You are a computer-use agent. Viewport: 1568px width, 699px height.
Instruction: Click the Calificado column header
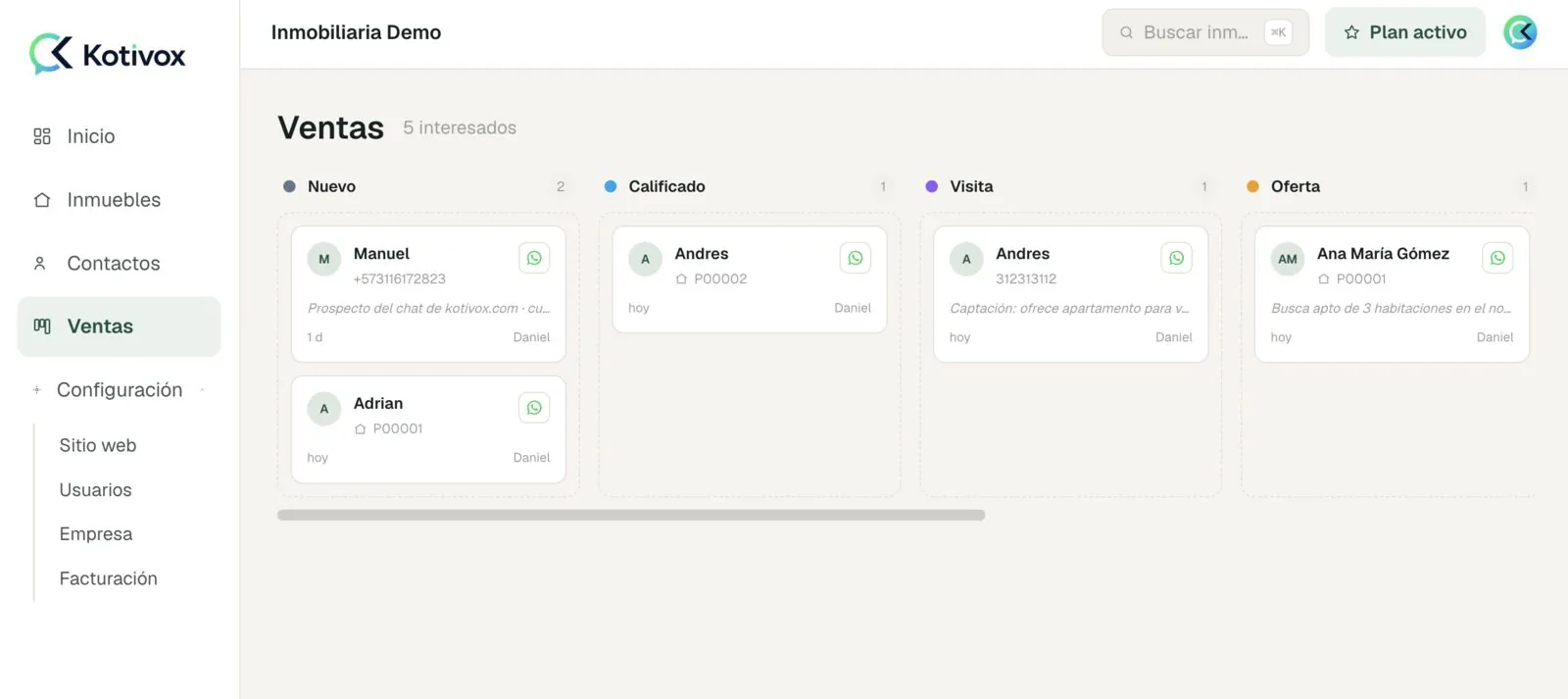[x=666, y=186]
